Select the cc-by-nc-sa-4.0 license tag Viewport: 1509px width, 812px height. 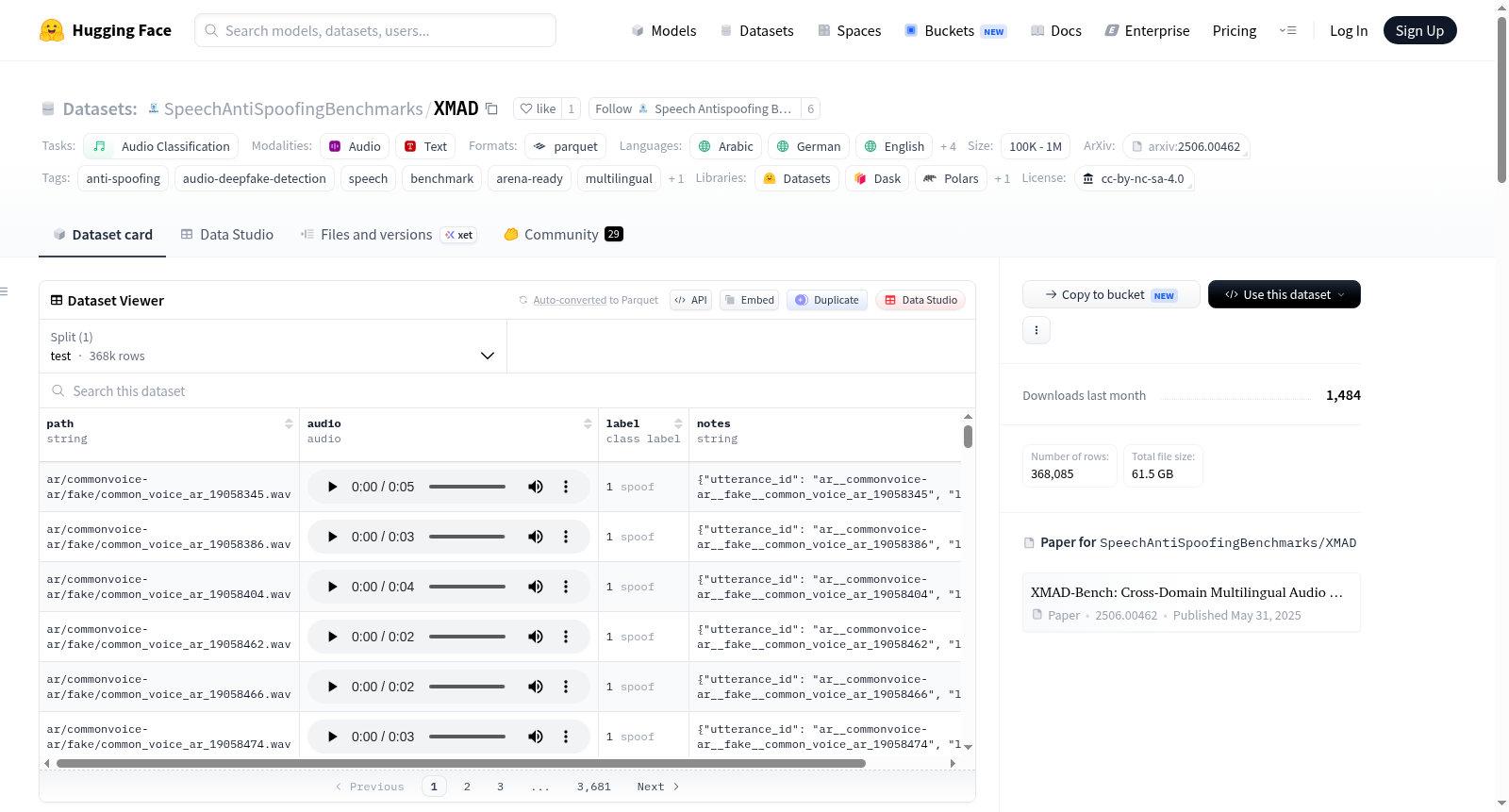[1134, 178]
